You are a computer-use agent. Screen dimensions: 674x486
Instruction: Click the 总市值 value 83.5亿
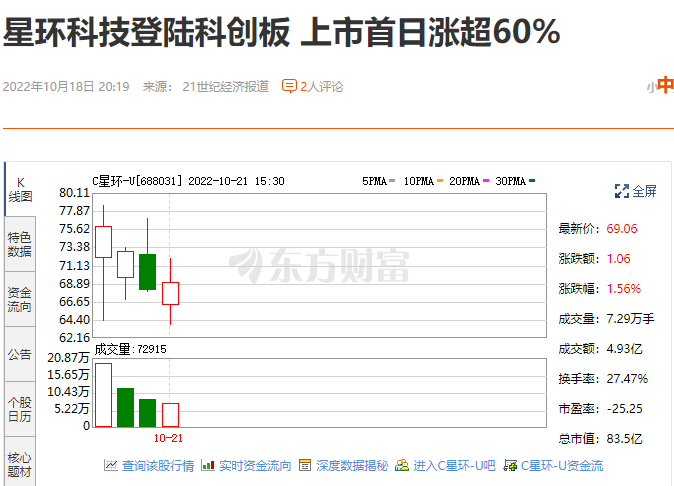click(x=624, y=439)
